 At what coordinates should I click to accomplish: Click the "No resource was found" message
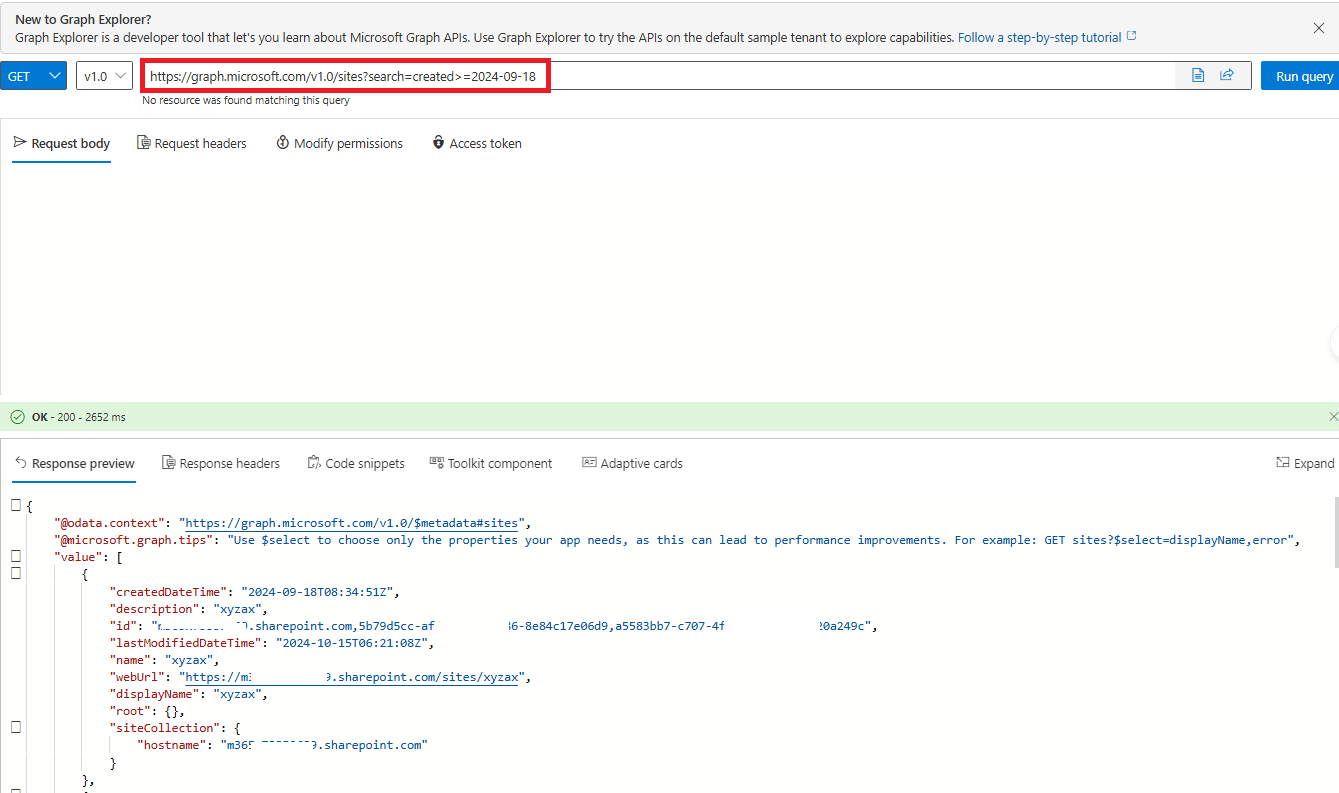tap(246, 100)
